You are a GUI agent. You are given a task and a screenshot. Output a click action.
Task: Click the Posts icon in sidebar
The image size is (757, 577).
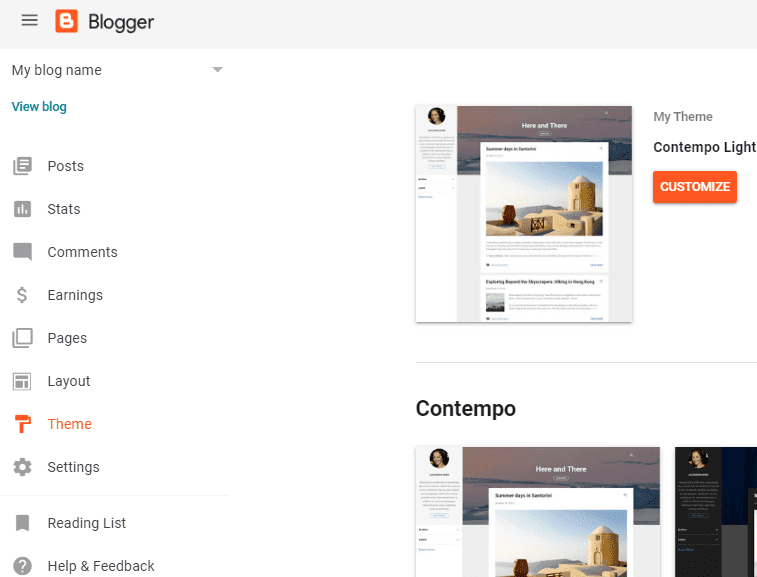coord(22,166)
